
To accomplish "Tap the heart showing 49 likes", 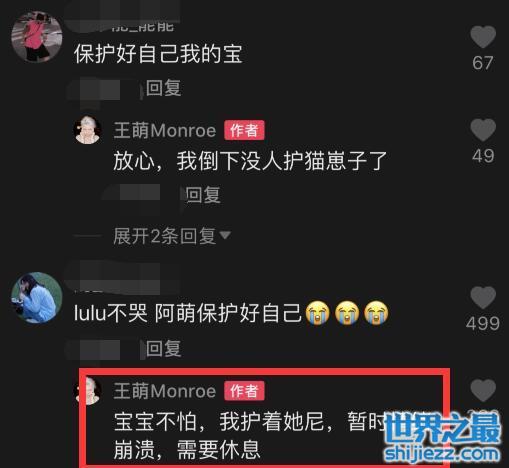I will tap(483, 130).
